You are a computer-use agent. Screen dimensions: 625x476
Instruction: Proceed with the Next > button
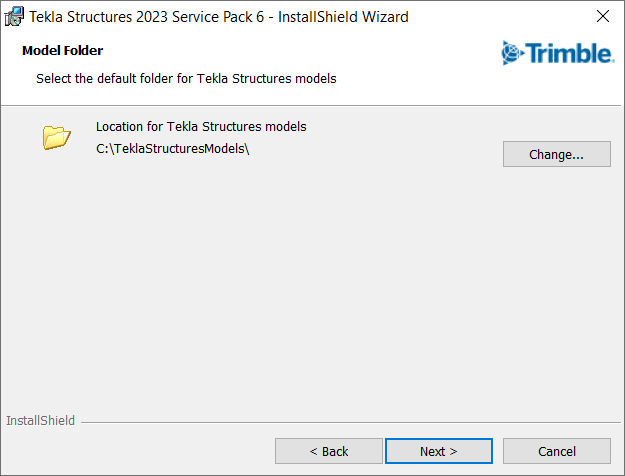439,451
